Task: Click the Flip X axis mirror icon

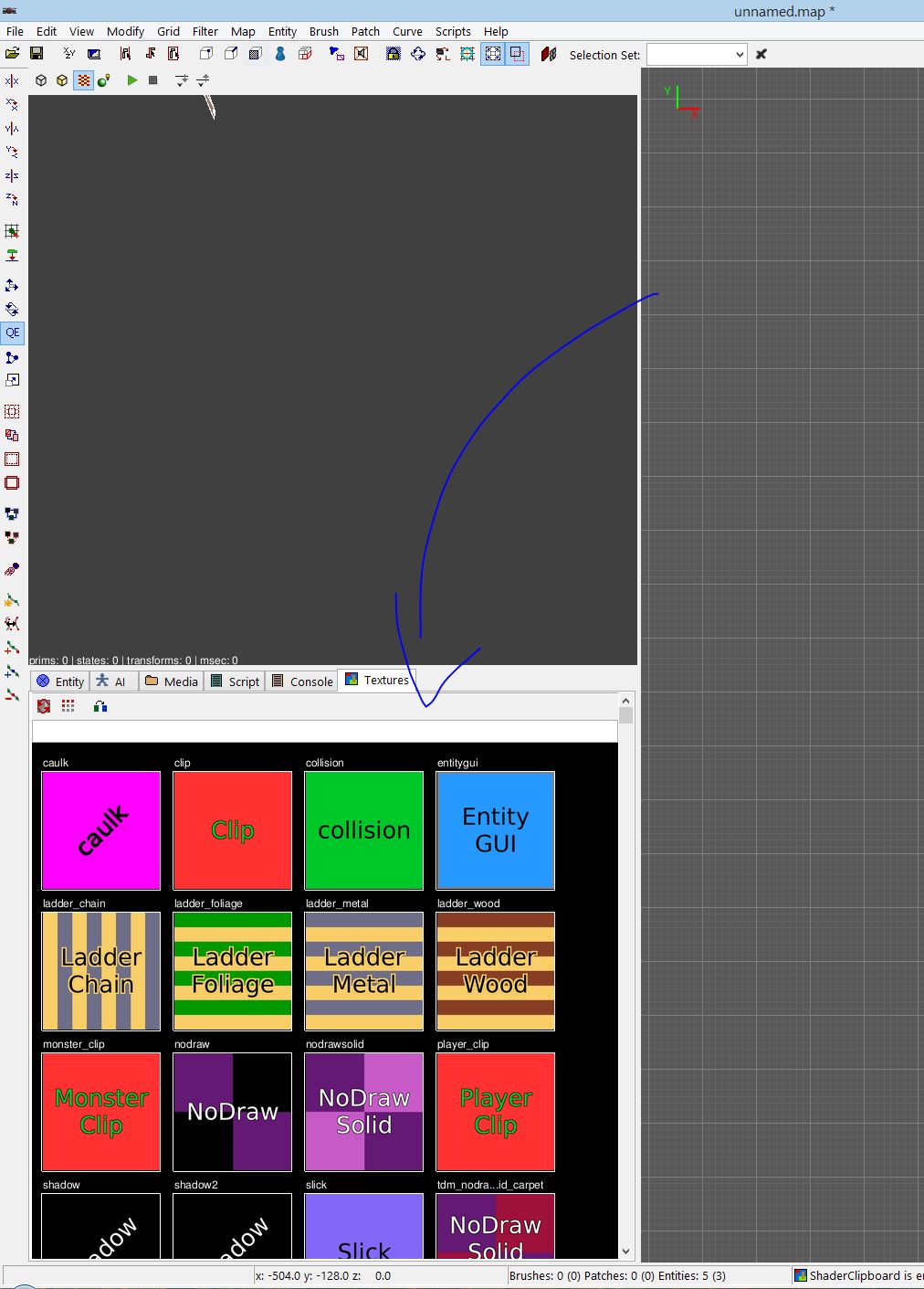Action: (x=12, y=81)
